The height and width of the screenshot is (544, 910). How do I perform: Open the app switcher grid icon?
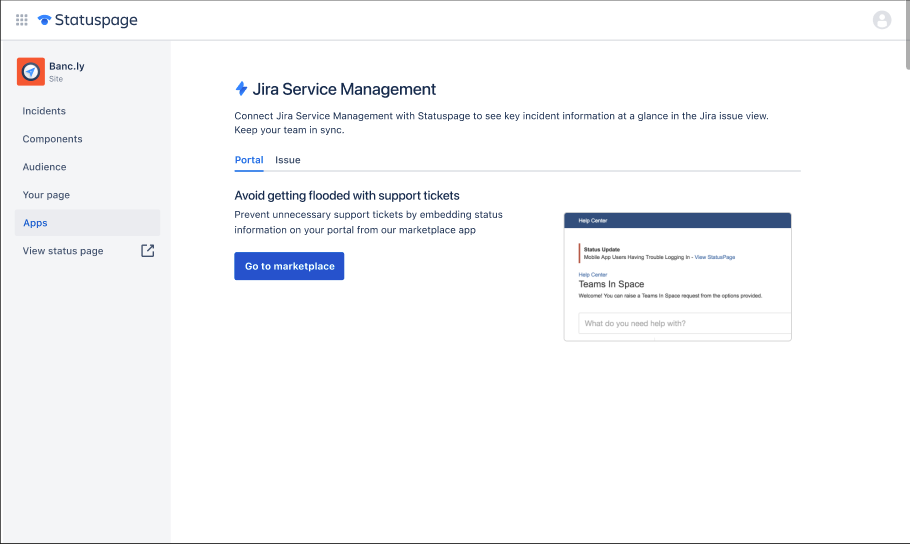[21, 20]
